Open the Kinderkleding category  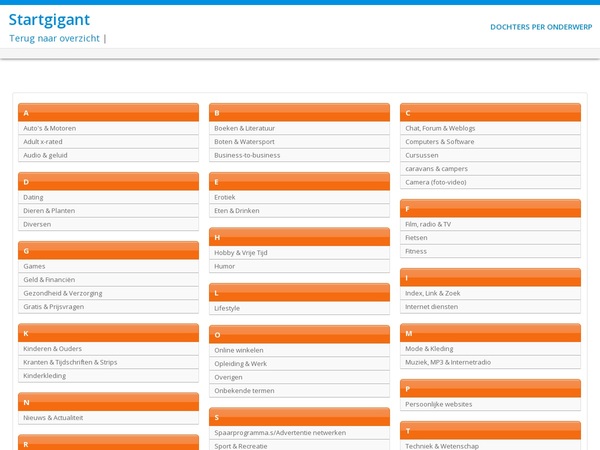point(108,376)
